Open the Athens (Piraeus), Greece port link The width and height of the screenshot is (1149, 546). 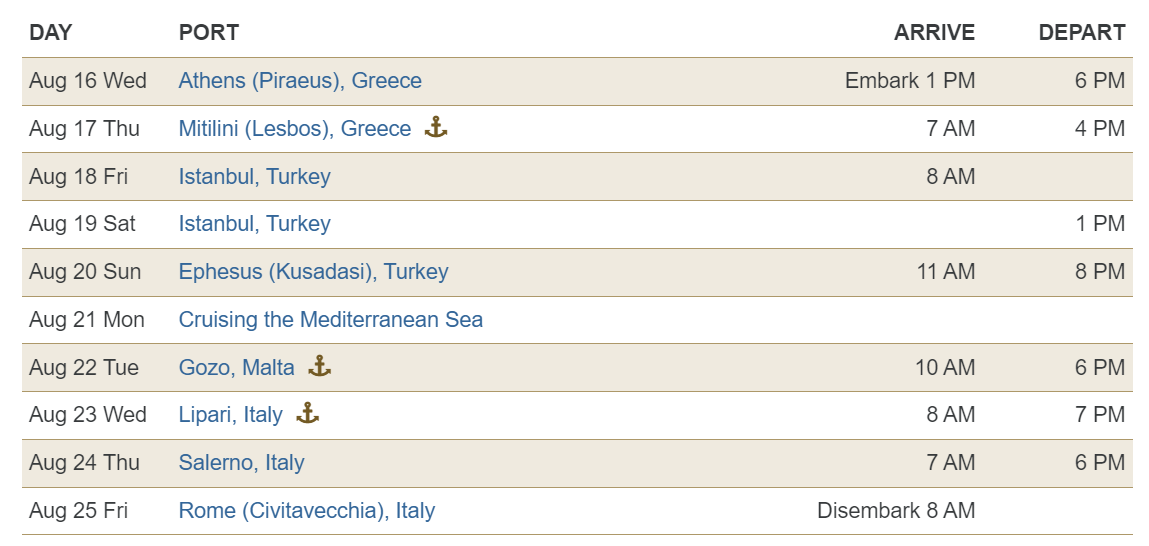300,81
